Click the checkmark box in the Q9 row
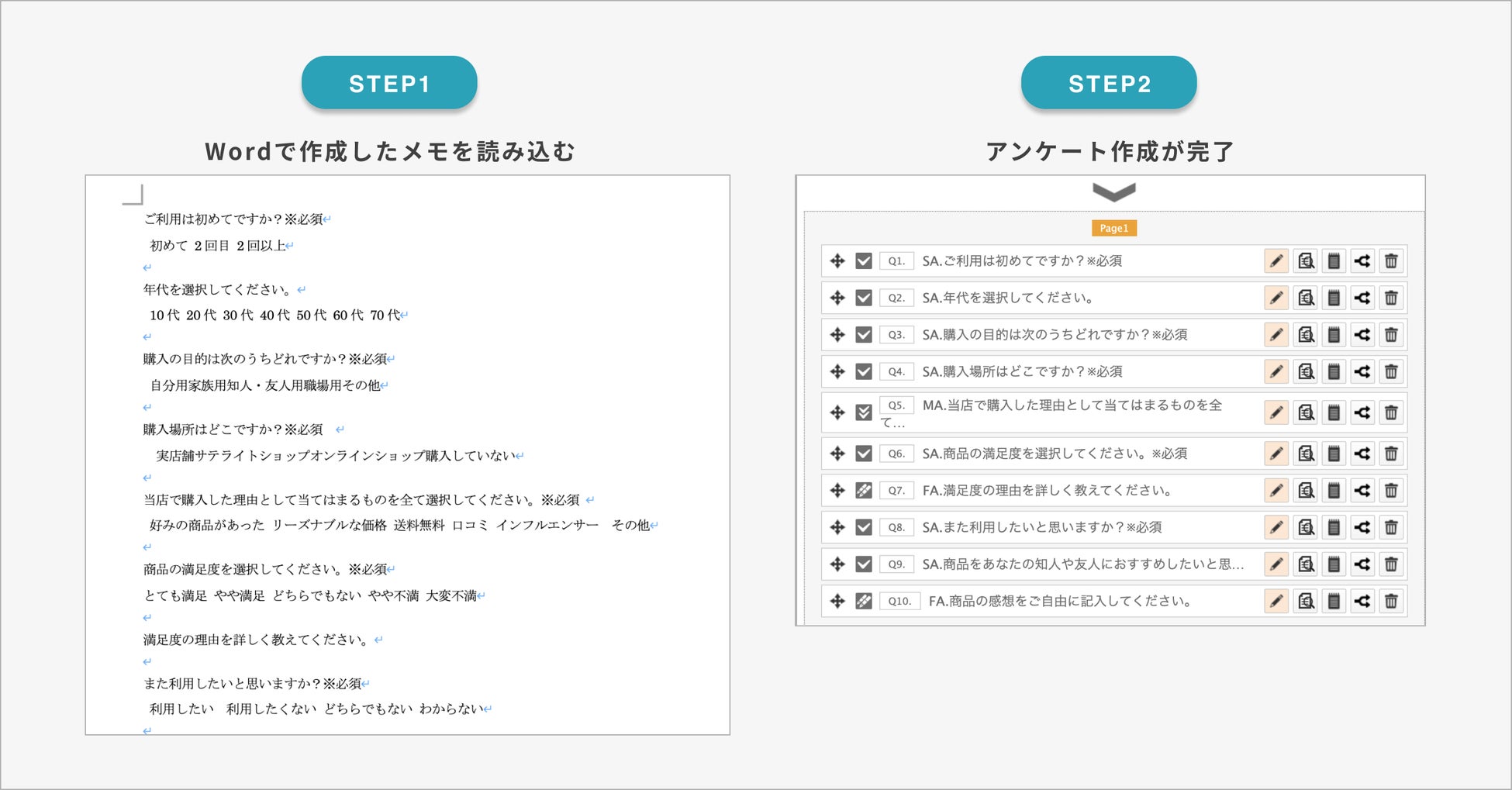This screenshot has height=790, width=1512. pyautogui.click(x=864, y=564)
